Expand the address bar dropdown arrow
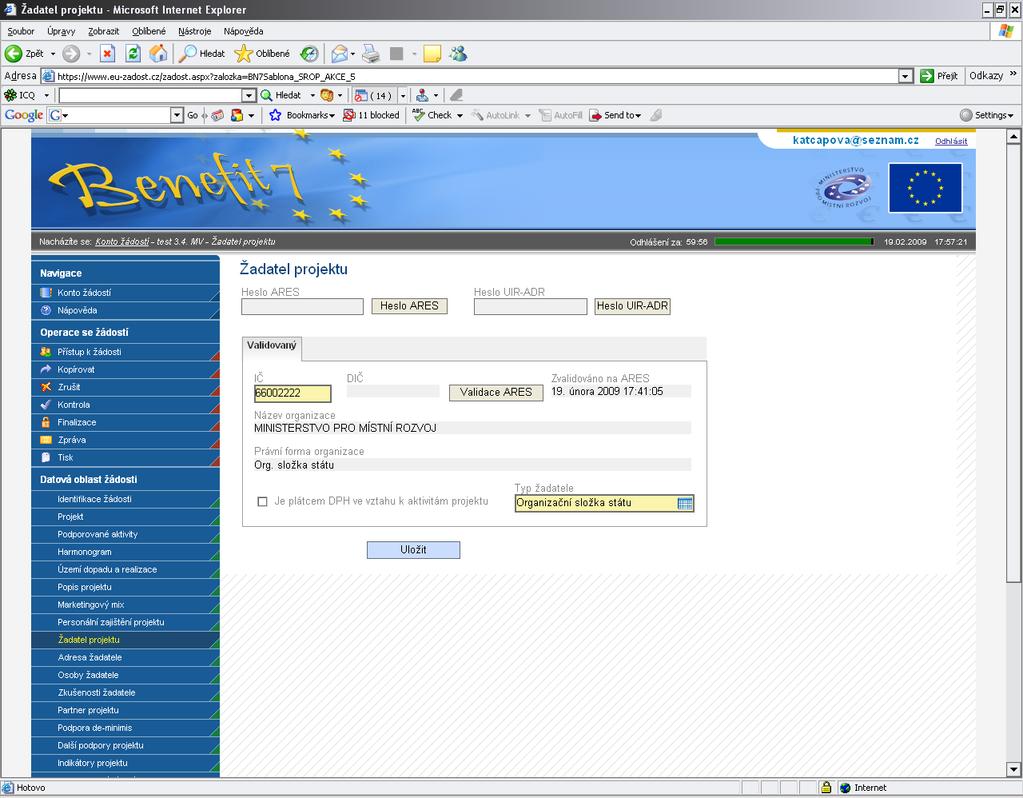 [x=905, y=76]
